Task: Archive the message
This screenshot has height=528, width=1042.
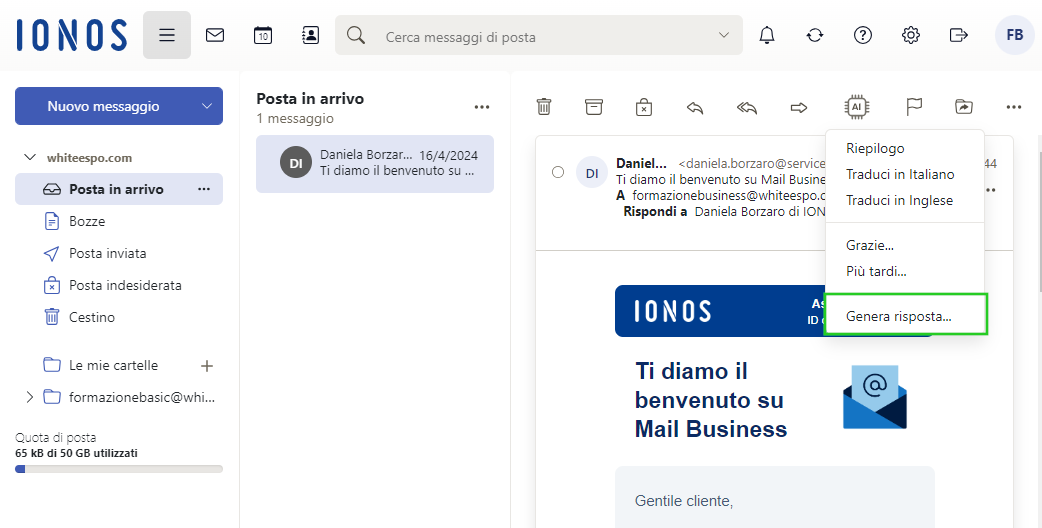Action: pos(593,106)
